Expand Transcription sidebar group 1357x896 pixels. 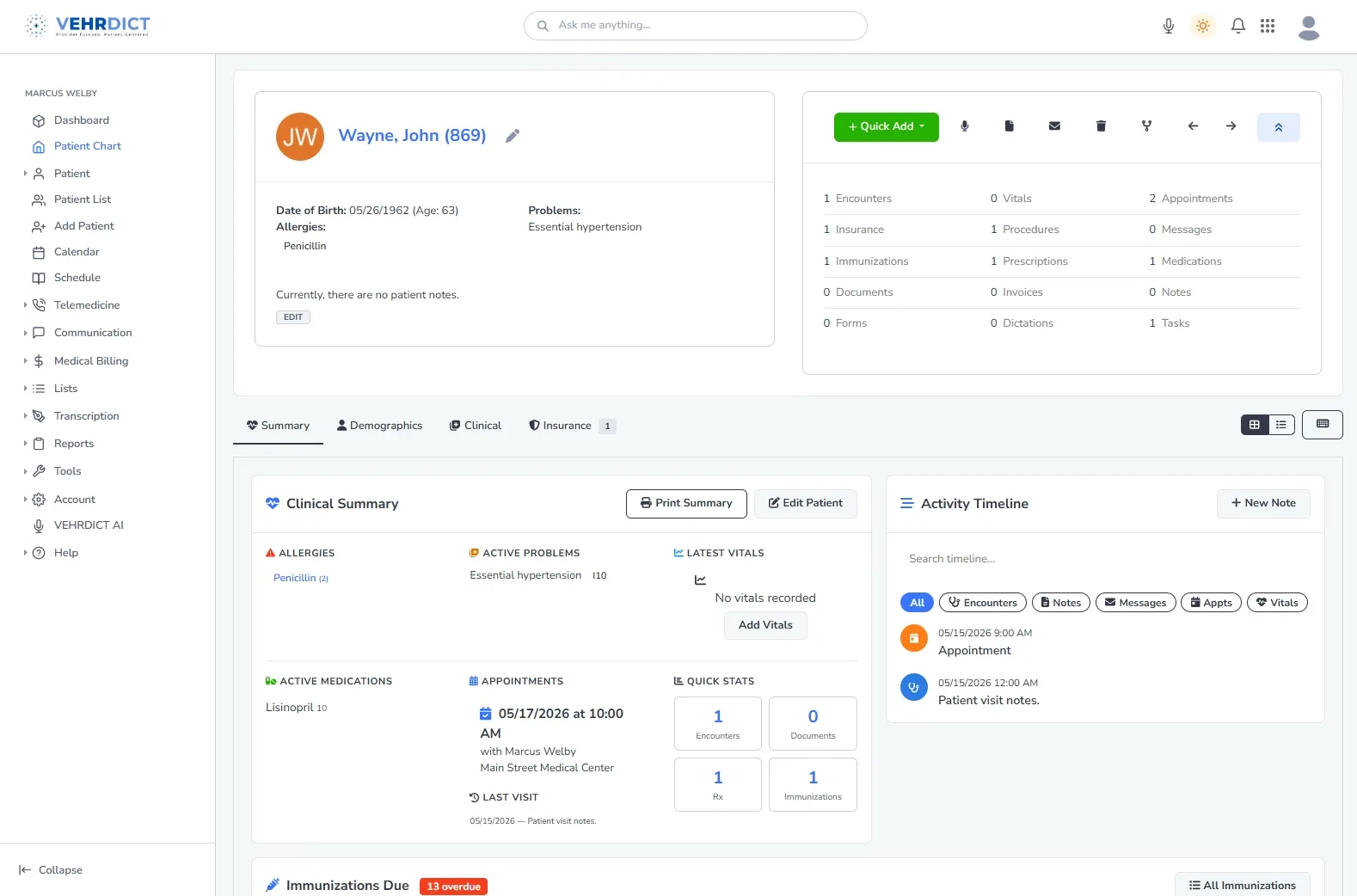pyautogui.click(x=87, y=416)
